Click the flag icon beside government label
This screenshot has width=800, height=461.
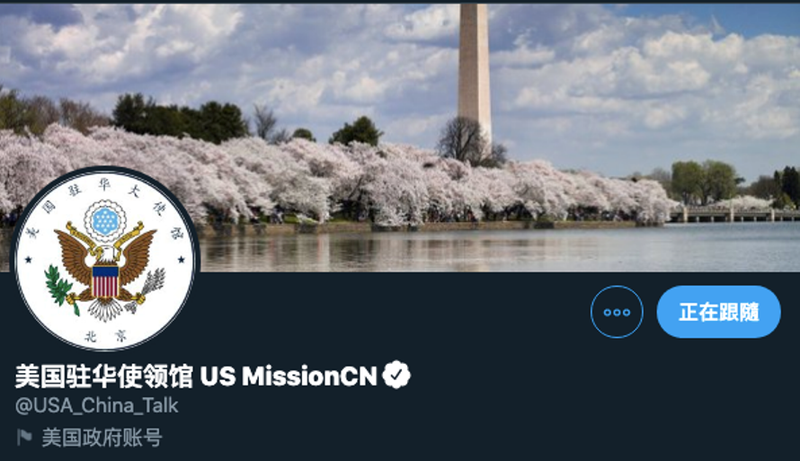[24, 436]
